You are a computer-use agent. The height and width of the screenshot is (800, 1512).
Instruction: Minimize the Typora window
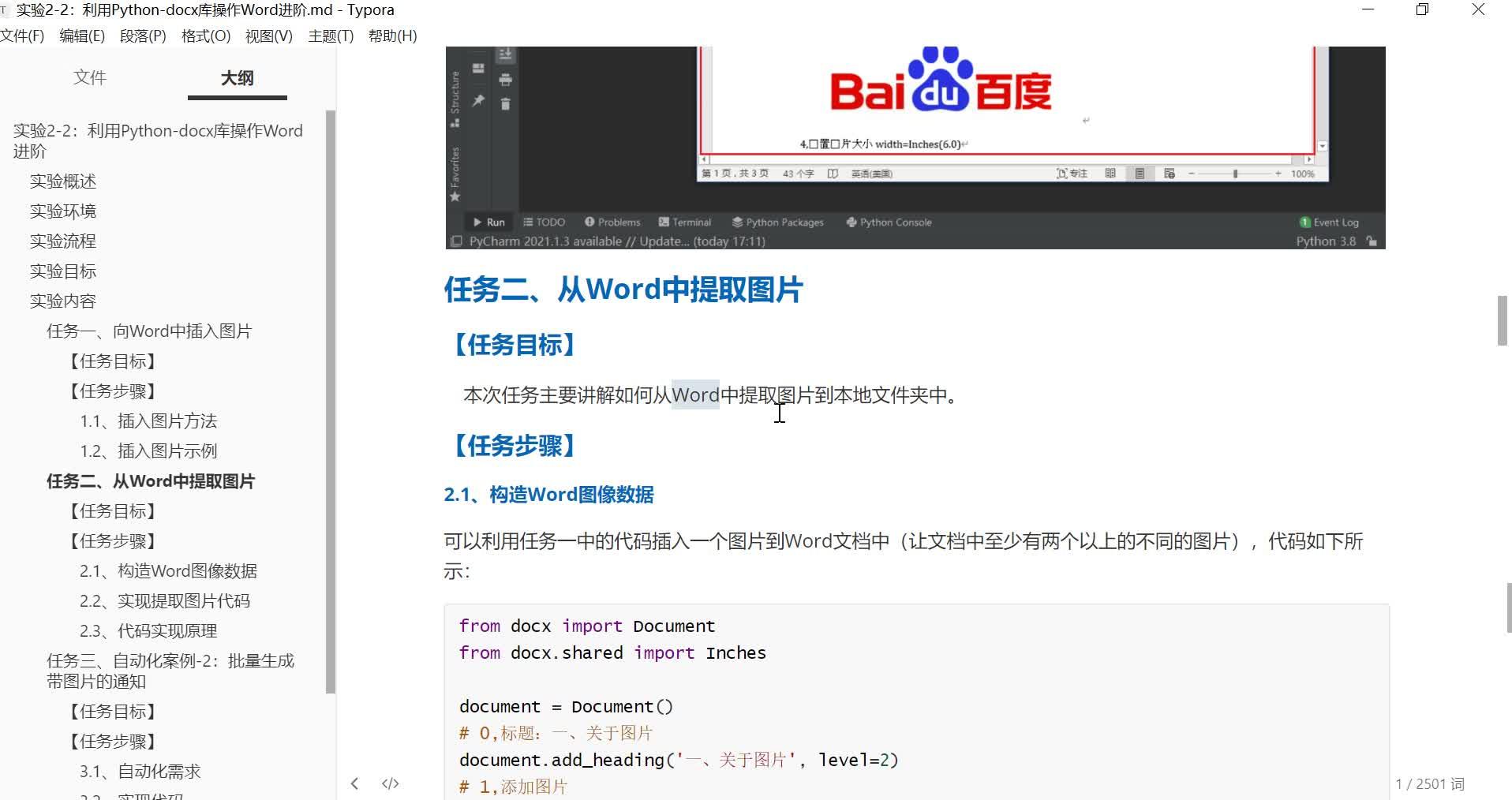coord(1368,9)
